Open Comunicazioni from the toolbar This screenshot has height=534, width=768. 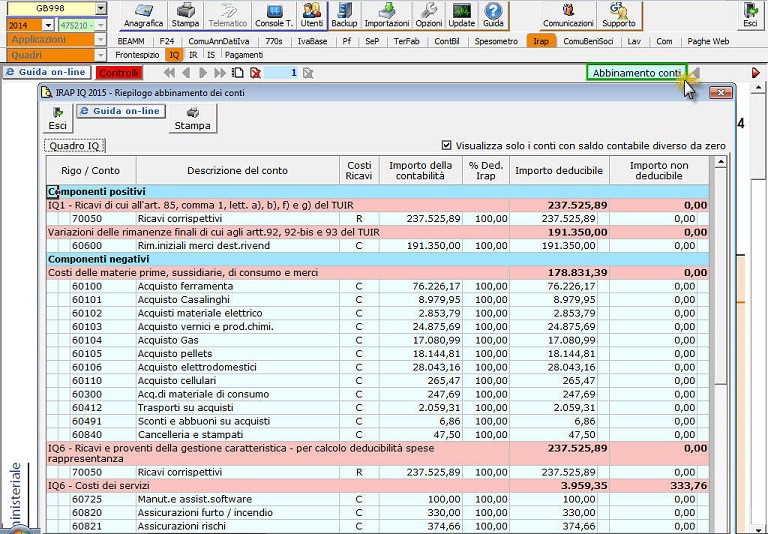tap(568, 16)
